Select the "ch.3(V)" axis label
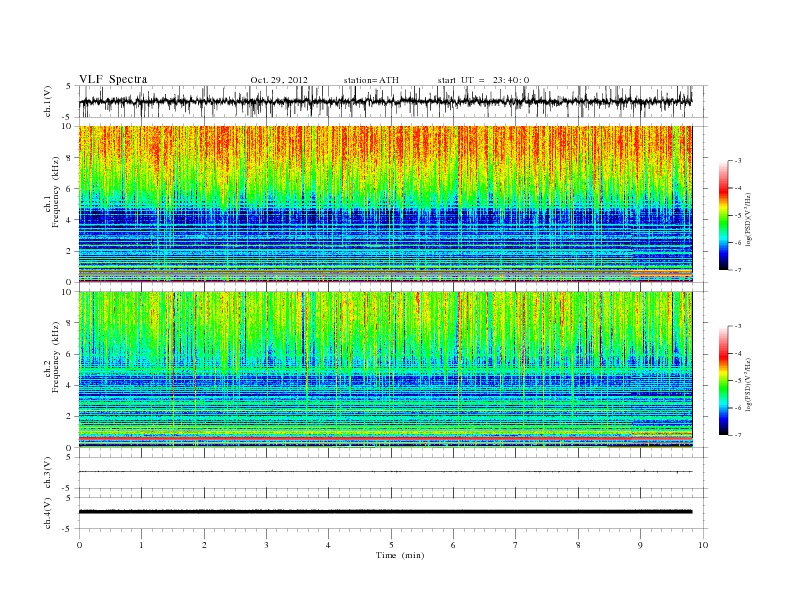Image resolution: width=792 pixels, height=612 pixels. [48, 473]
